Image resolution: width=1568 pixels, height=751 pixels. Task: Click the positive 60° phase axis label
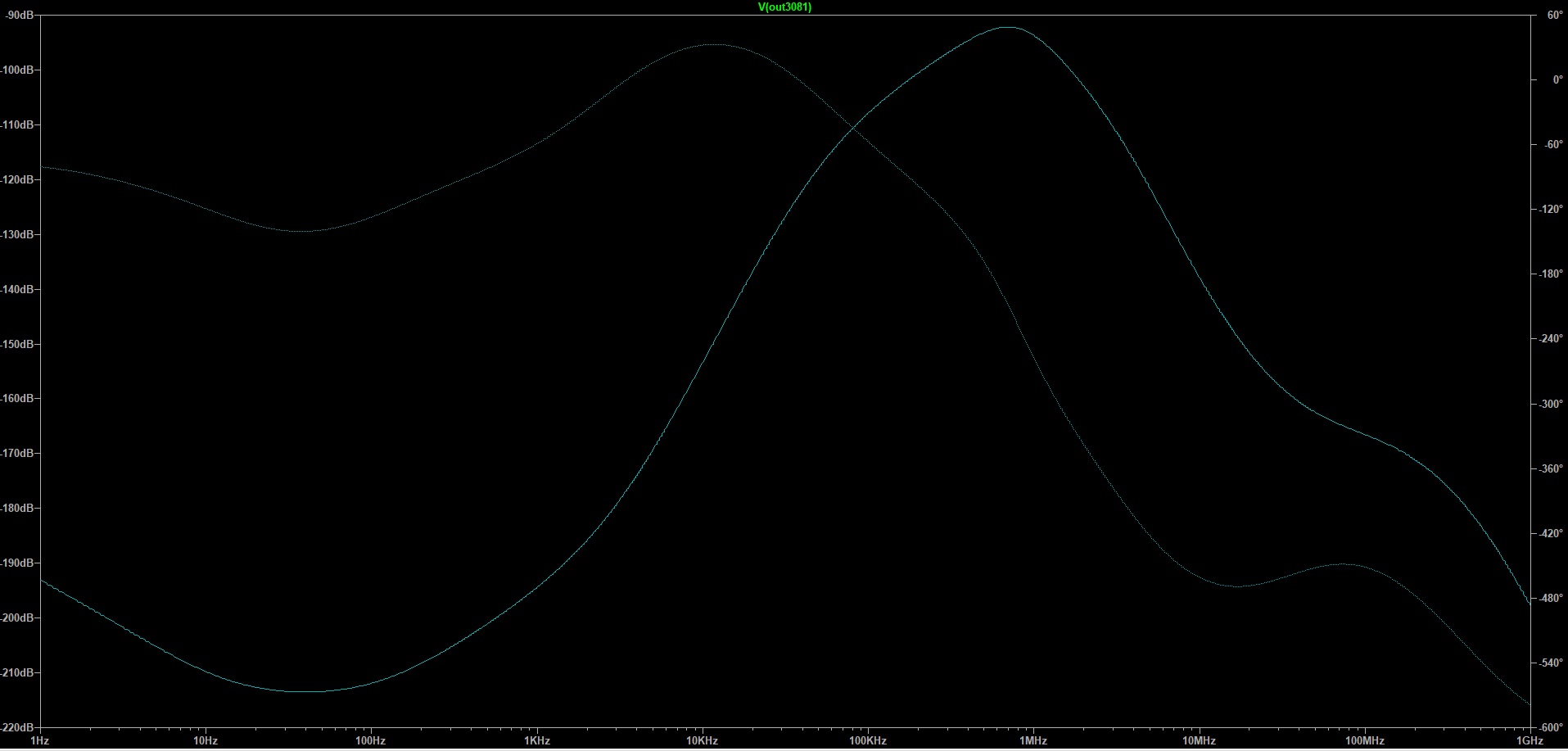1555,16
